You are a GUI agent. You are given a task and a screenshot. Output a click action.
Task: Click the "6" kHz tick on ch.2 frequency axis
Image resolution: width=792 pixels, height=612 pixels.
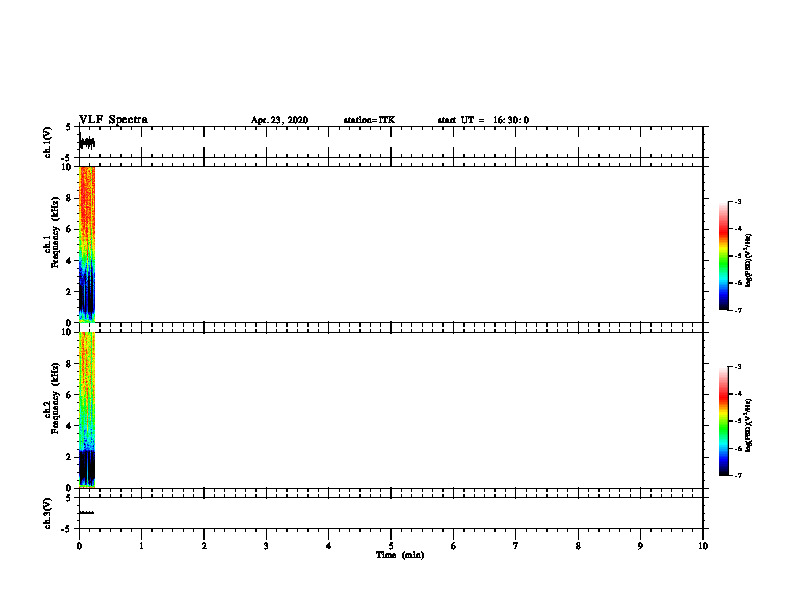[x=69, y=394]
